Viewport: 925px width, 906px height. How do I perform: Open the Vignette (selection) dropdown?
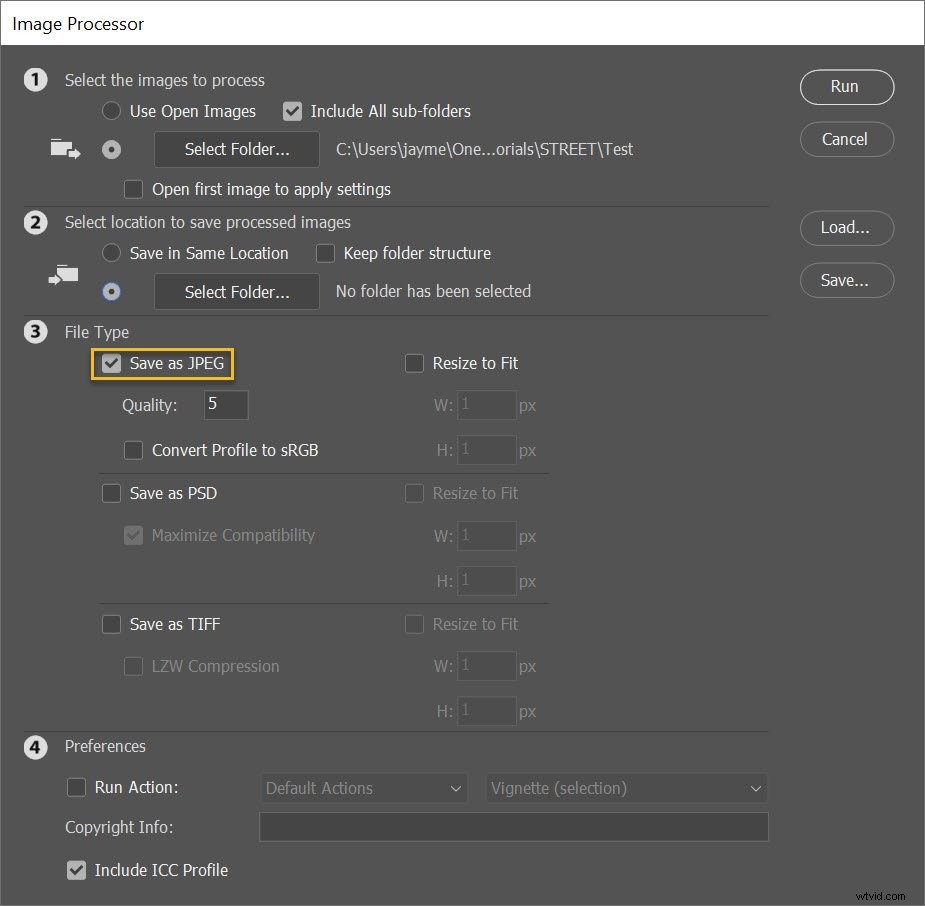pyautogui.click(x=626, y=788)
